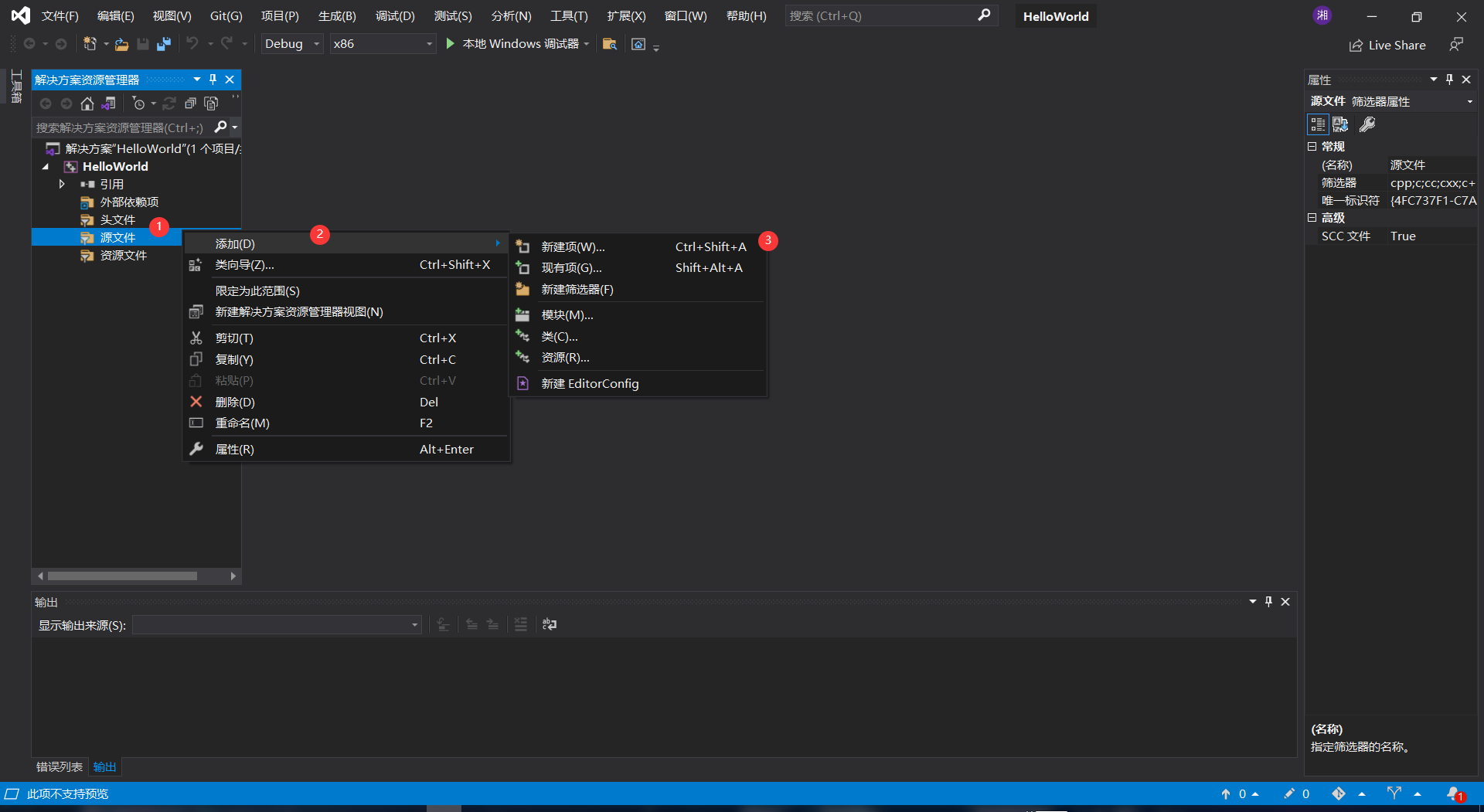Click the branch icon in status bar
Screen dimensions: 1484x812
1394,793
